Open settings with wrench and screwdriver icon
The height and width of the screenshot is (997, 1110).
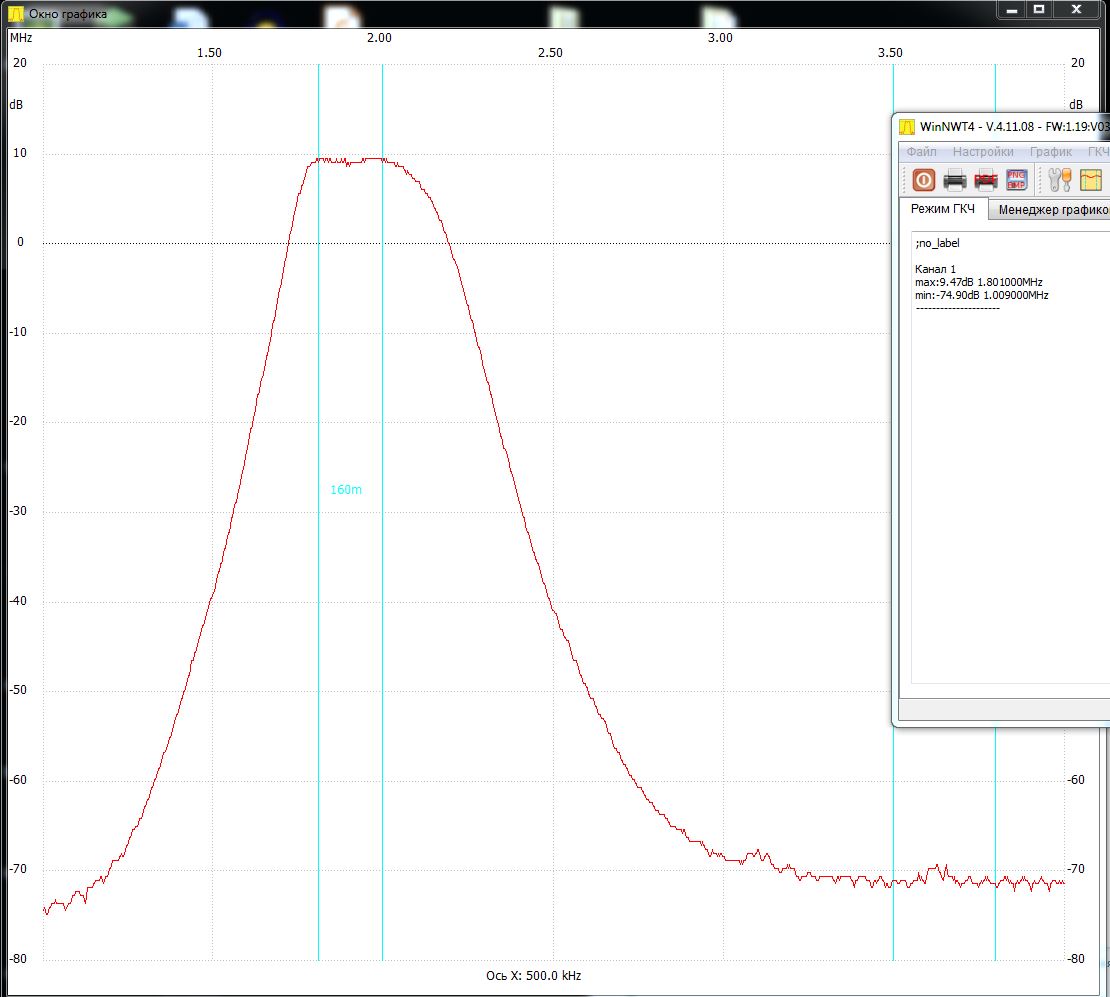pos(1059,180)
